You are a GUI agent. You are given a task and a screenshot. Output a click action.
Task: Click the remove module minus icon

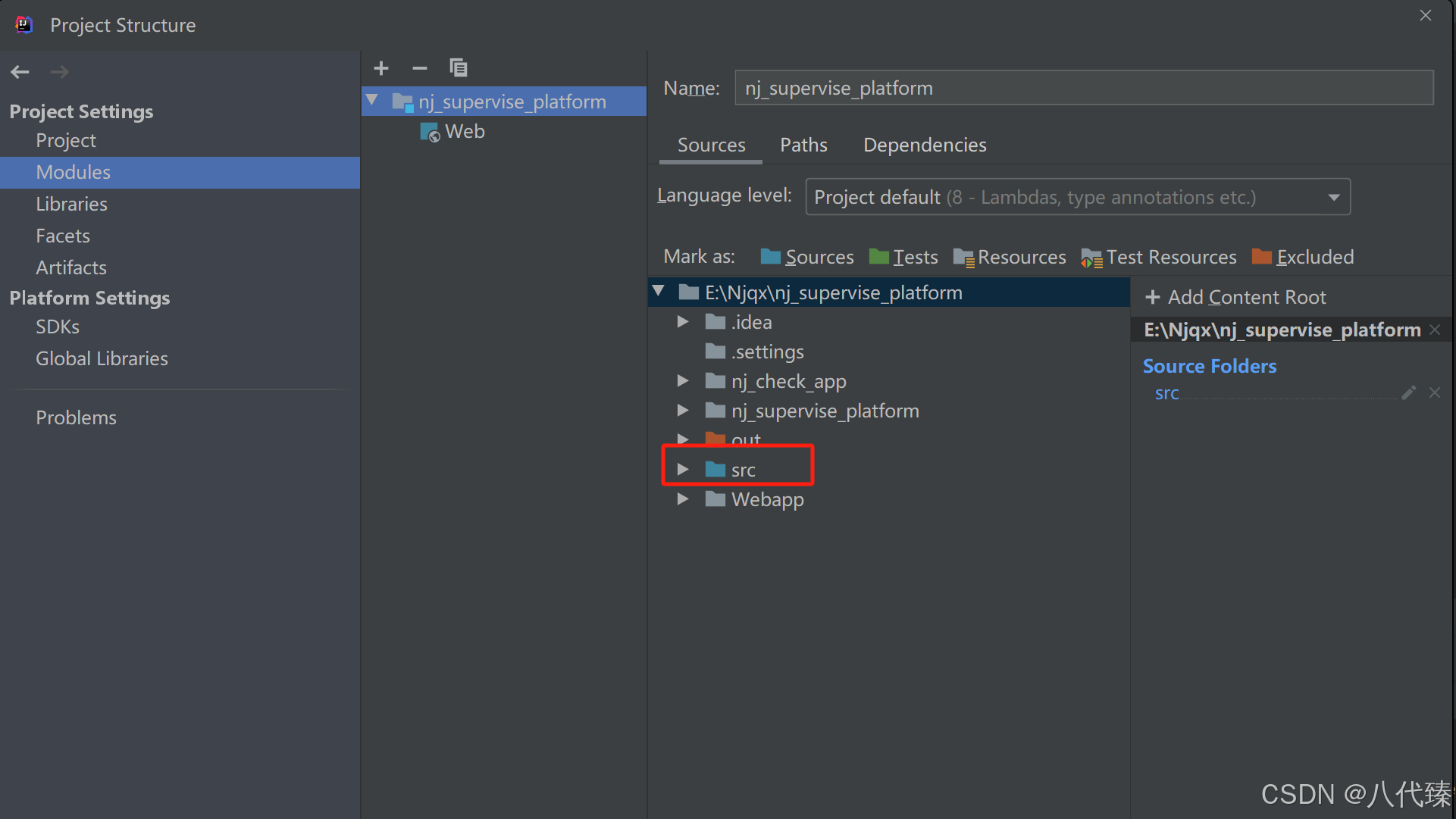point(419,68)
